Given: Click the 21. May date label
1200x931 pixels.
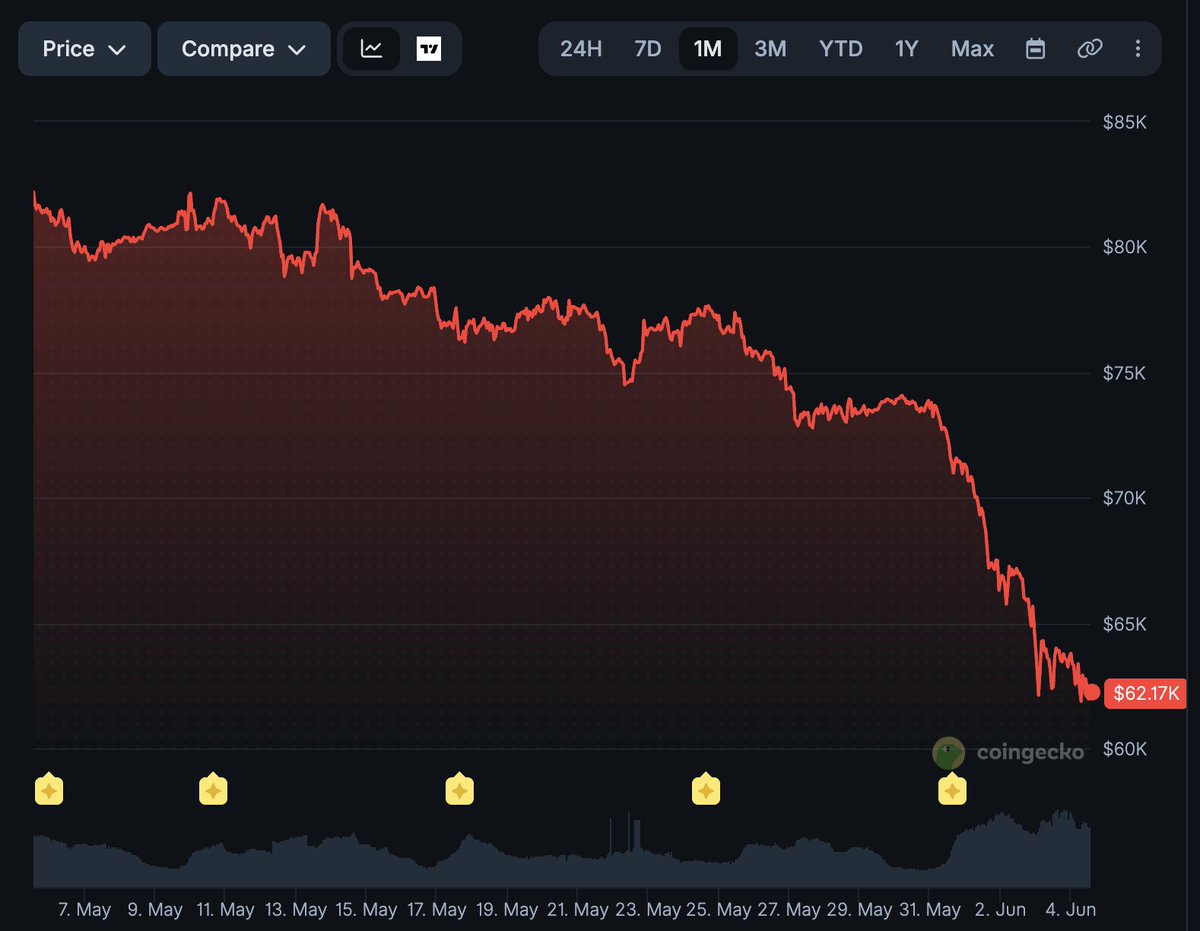Looking at the screenshot, I should click(577, 909).
